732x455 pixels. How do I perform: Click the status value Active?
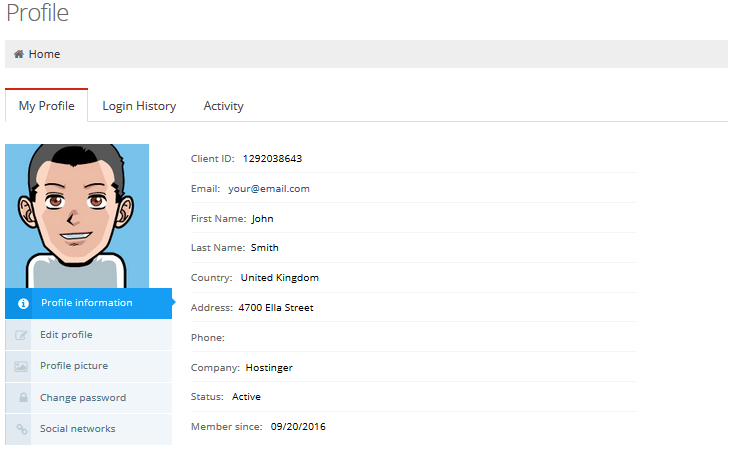click(x=246, y=397)
